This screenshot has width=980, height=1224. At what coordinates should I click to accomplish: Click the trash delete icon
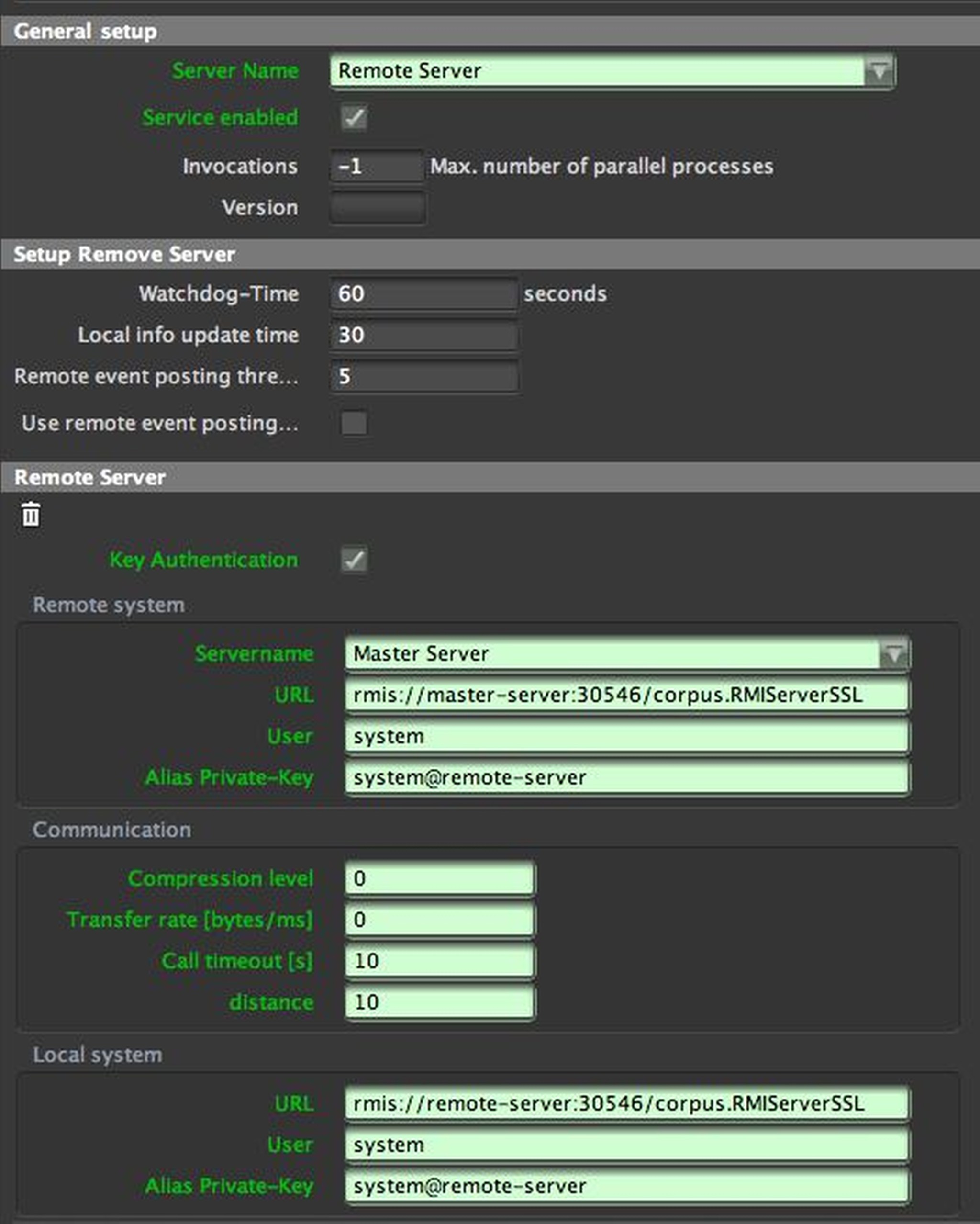31,515
